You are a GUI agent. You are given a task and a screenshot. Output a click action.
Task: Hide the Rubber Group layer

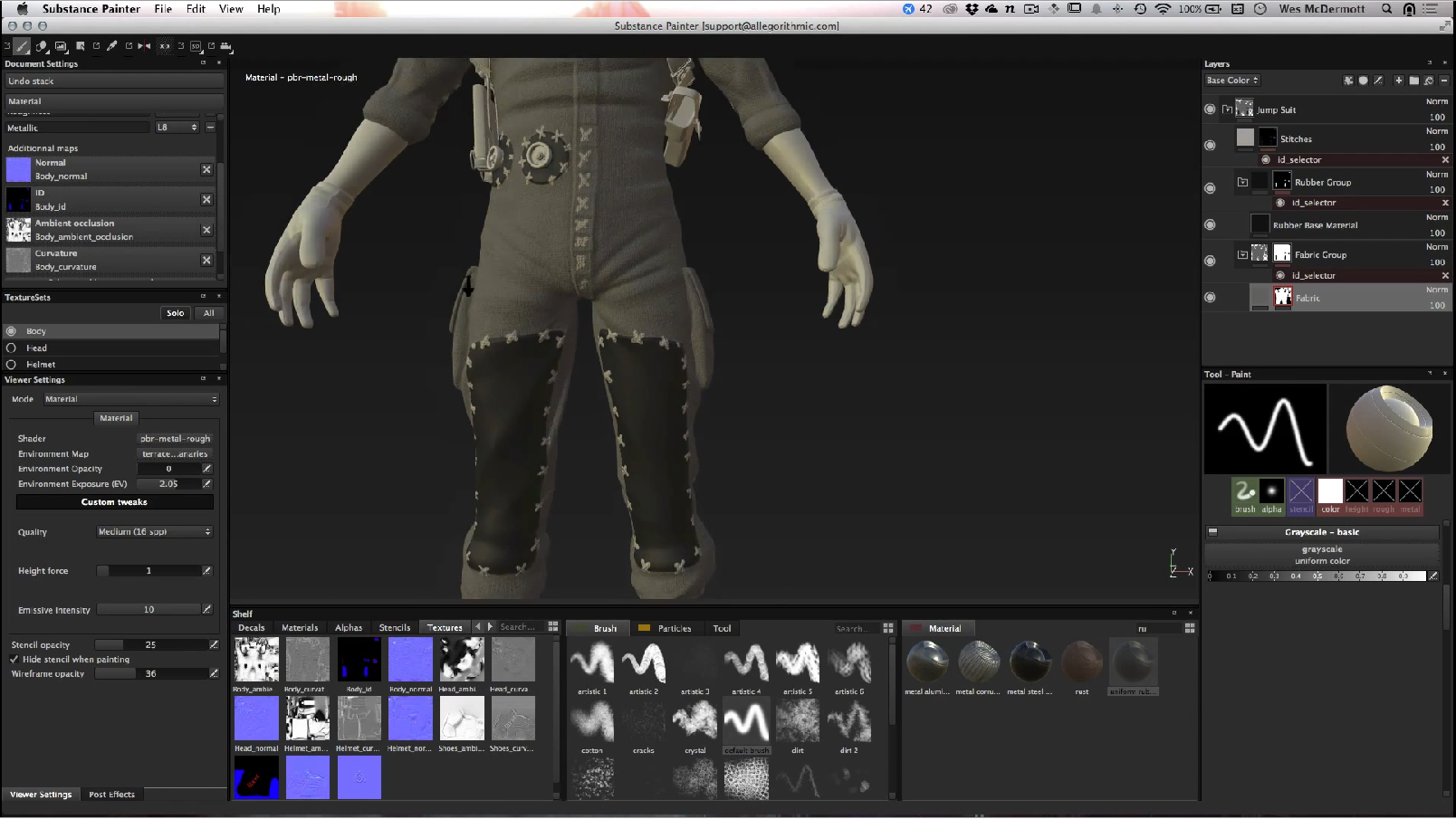pos(1210,188)
